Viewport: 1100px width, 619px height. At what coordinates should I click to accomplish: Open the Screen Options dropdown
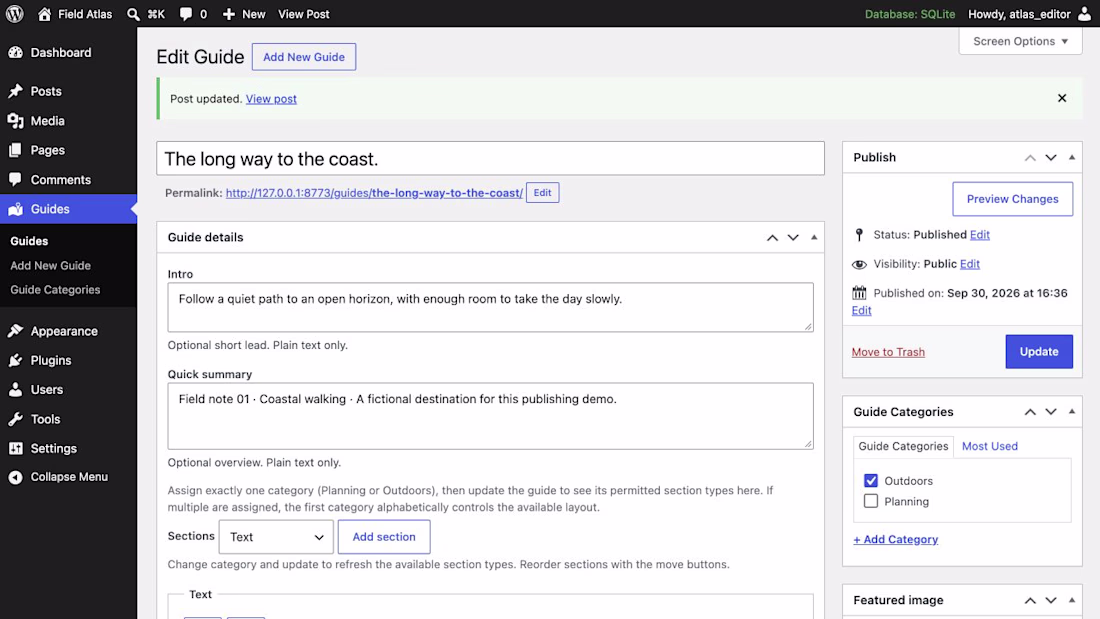tap(1020, 41)
